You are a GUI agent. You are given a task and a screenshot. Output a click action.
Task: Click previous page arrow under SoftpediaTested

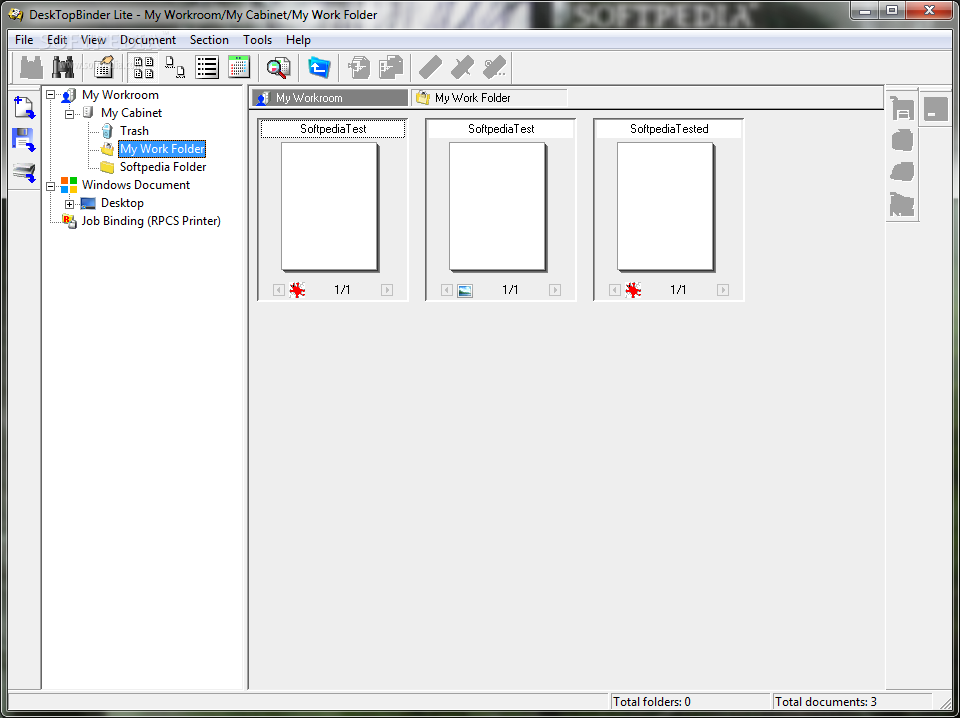point(615,290)
